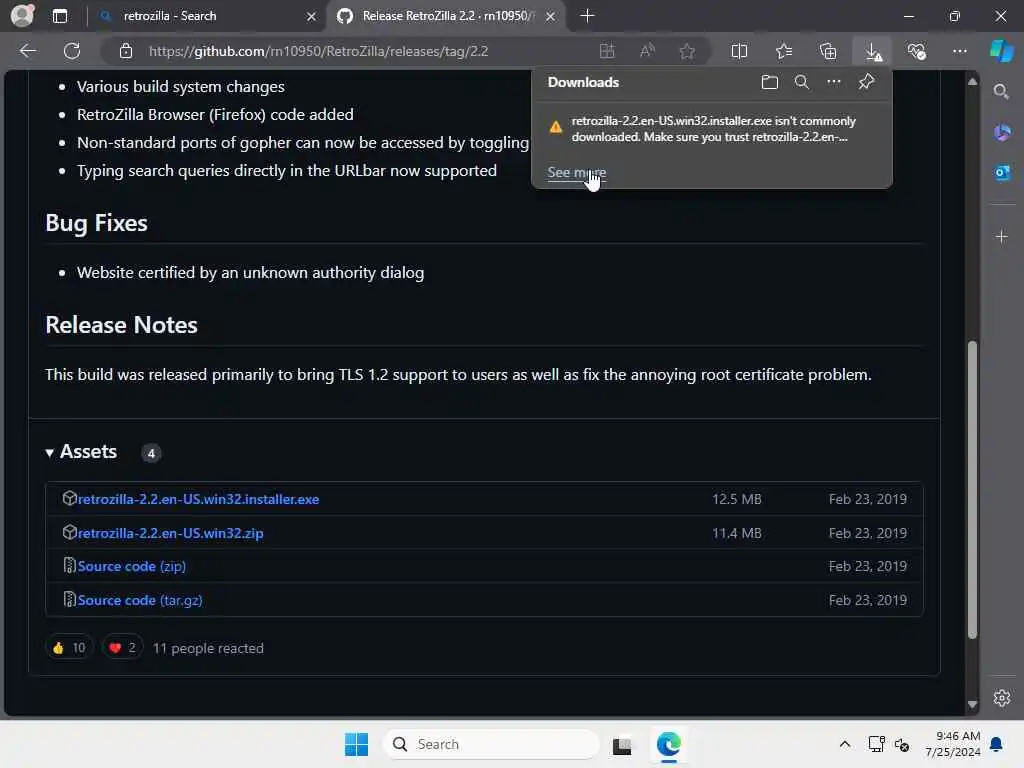Screen dimensions: 1024x768
Task: Click the Edge icon on taskbar
Action: pos(669,744)
